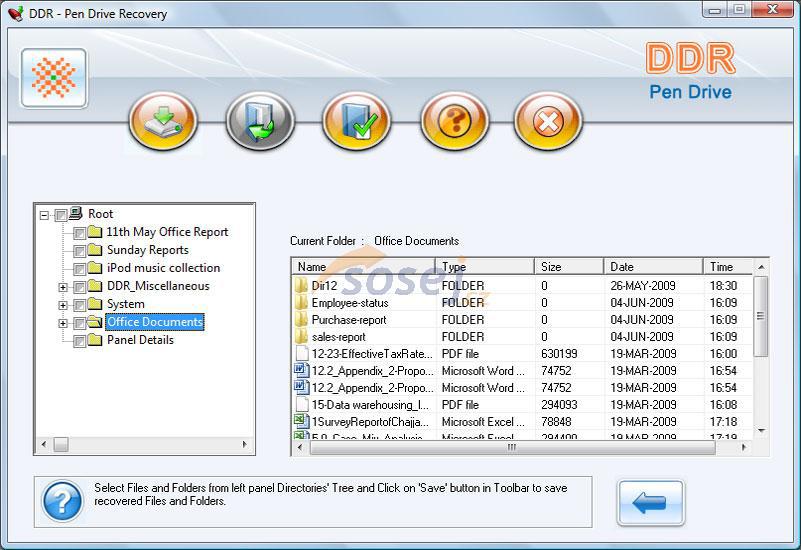Click the orange snowflake logo icon
Screen dimensions: 801x550
[54, 78]
